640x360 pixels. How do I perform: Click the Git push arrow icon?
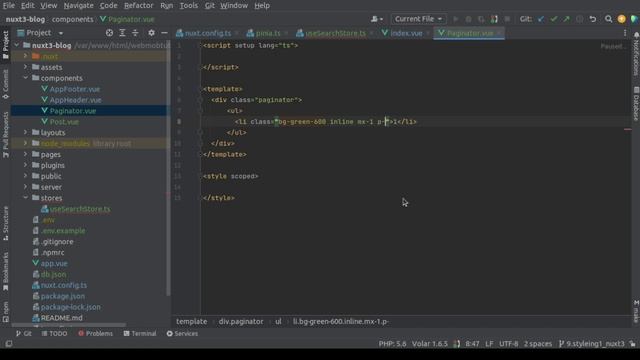566,19
